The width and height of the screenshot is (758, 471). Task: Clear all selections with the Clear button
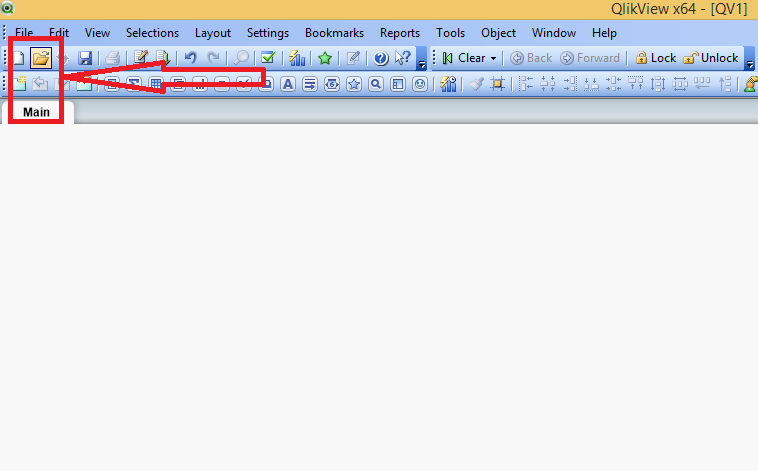464,58
